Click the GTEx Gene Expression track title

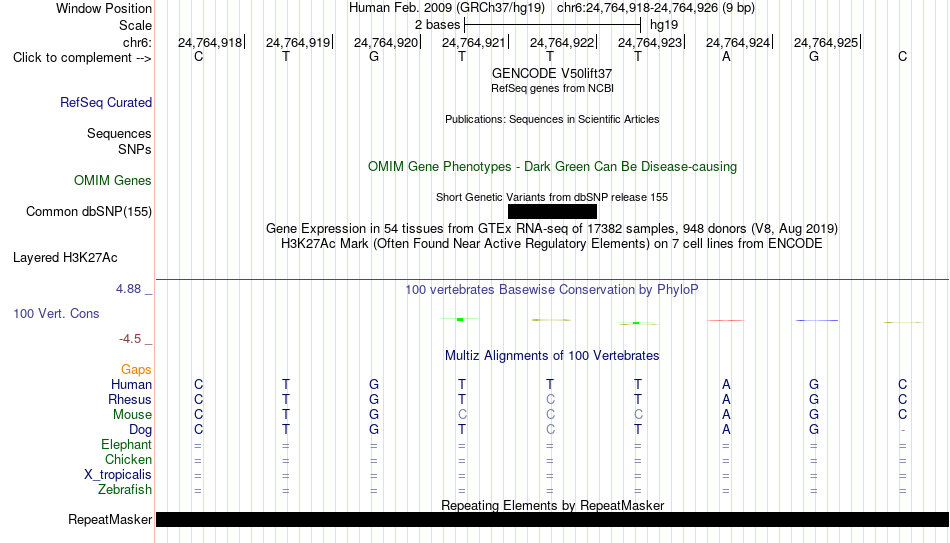coord(552,228)
